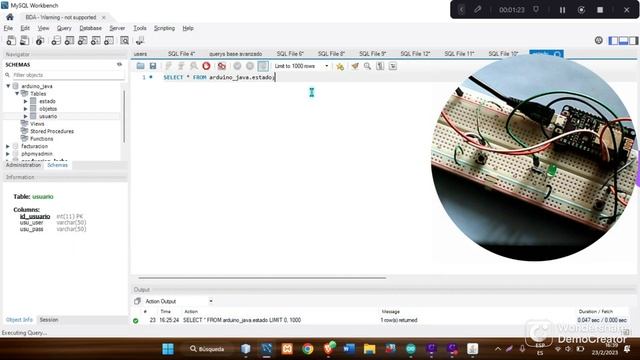Open the File menu
The width and height of the screenshot is (640, 360).
click(x=8, y=28)
